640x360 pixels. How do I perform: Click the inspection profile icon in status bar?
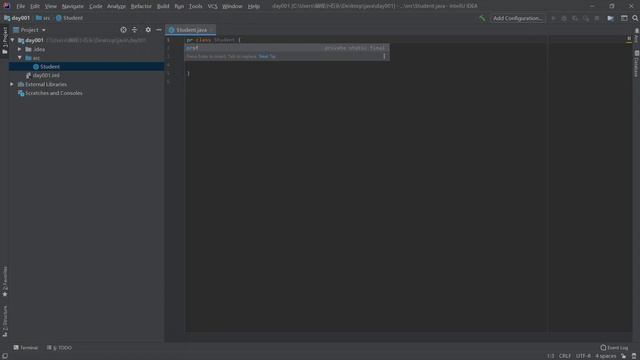click(634, 356)
